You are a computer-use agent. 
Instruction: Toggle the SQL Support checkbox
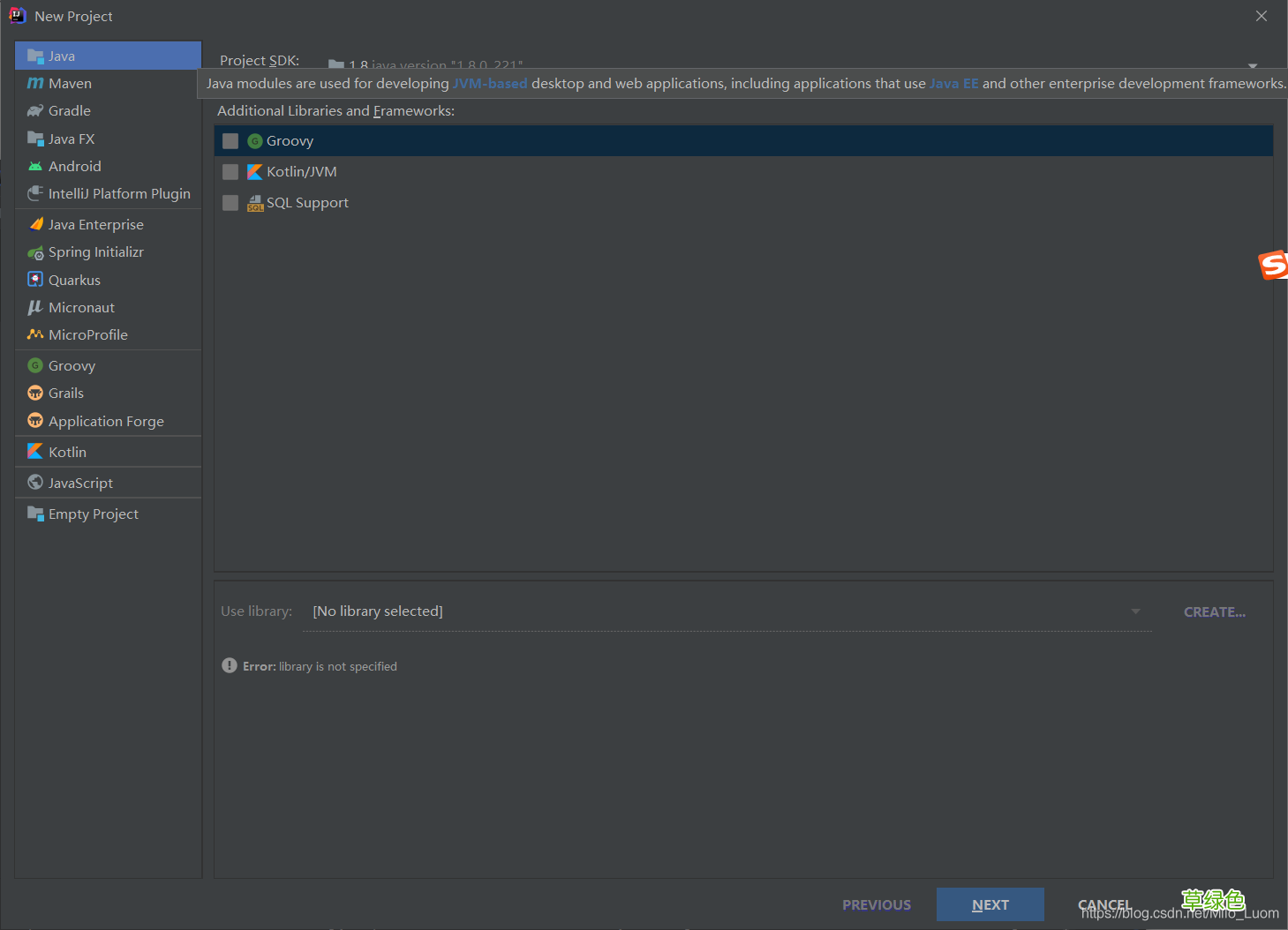pyautogui.click(x=230, y=203)
